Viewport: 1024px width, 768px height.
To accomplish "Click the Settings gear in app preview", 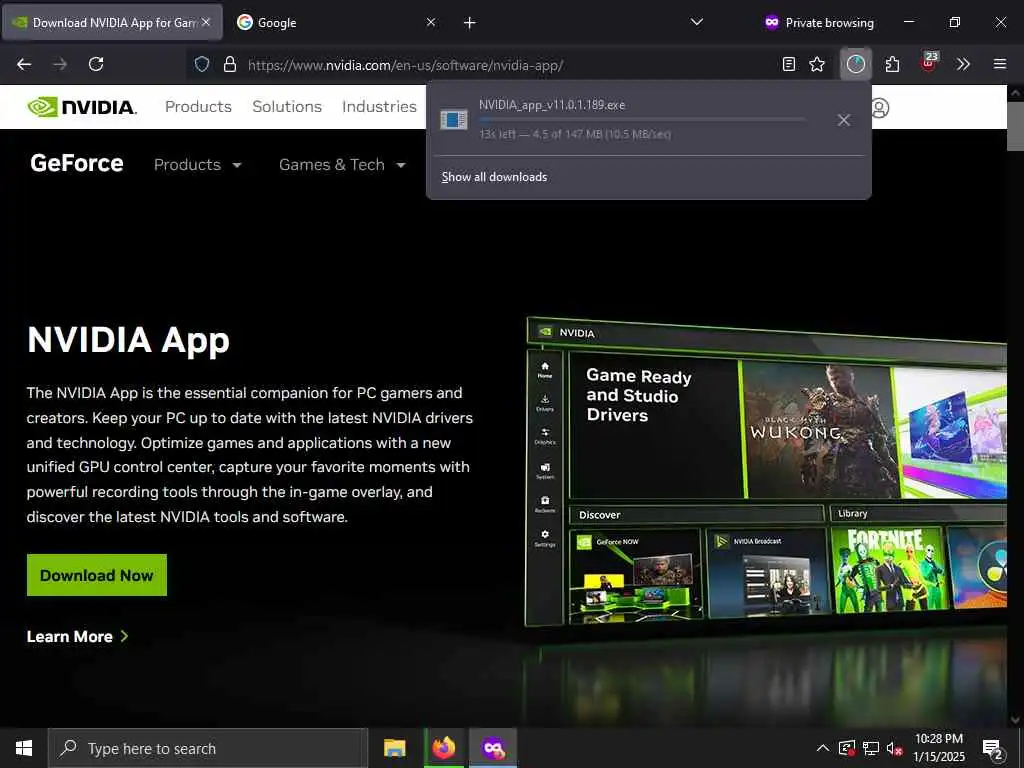I will pos(545,538).
